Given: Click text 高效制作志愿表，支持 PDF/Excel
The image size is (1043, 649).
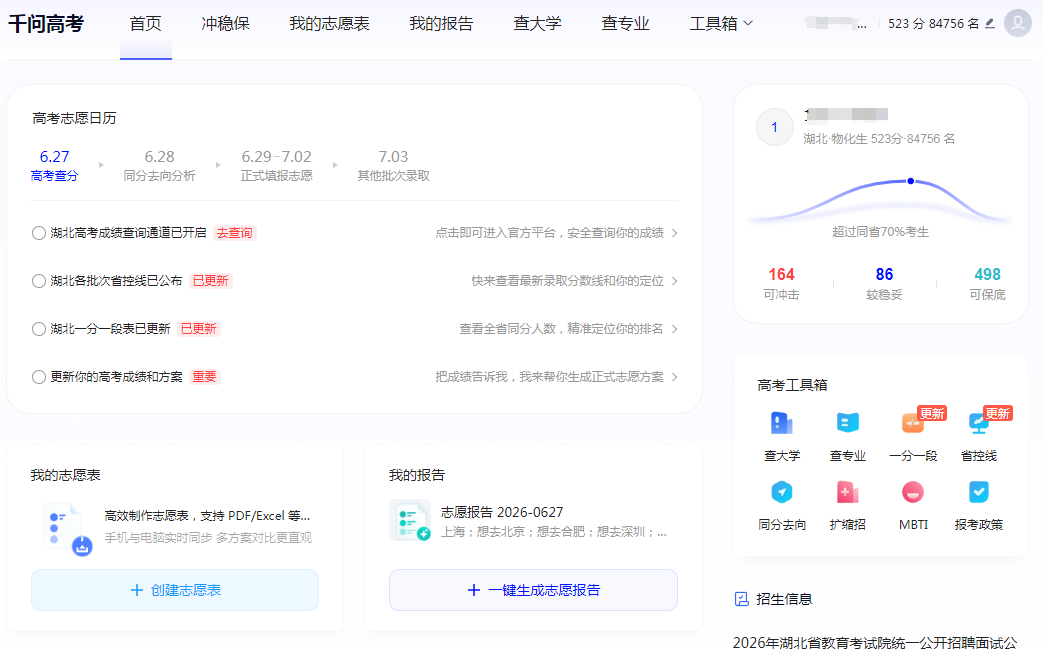Looking at the screenshot, I should (207, 516).
